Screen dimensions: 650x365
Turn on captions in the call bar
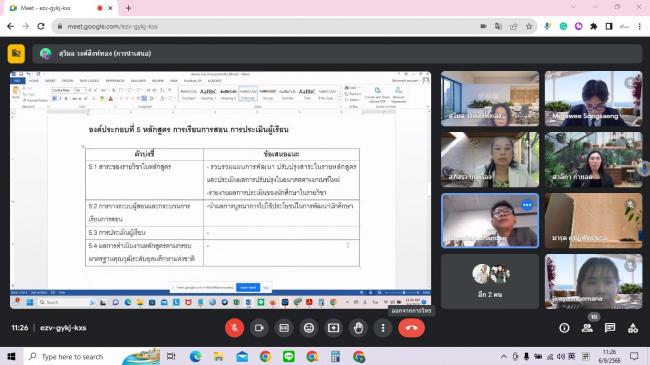coord(284,328)
